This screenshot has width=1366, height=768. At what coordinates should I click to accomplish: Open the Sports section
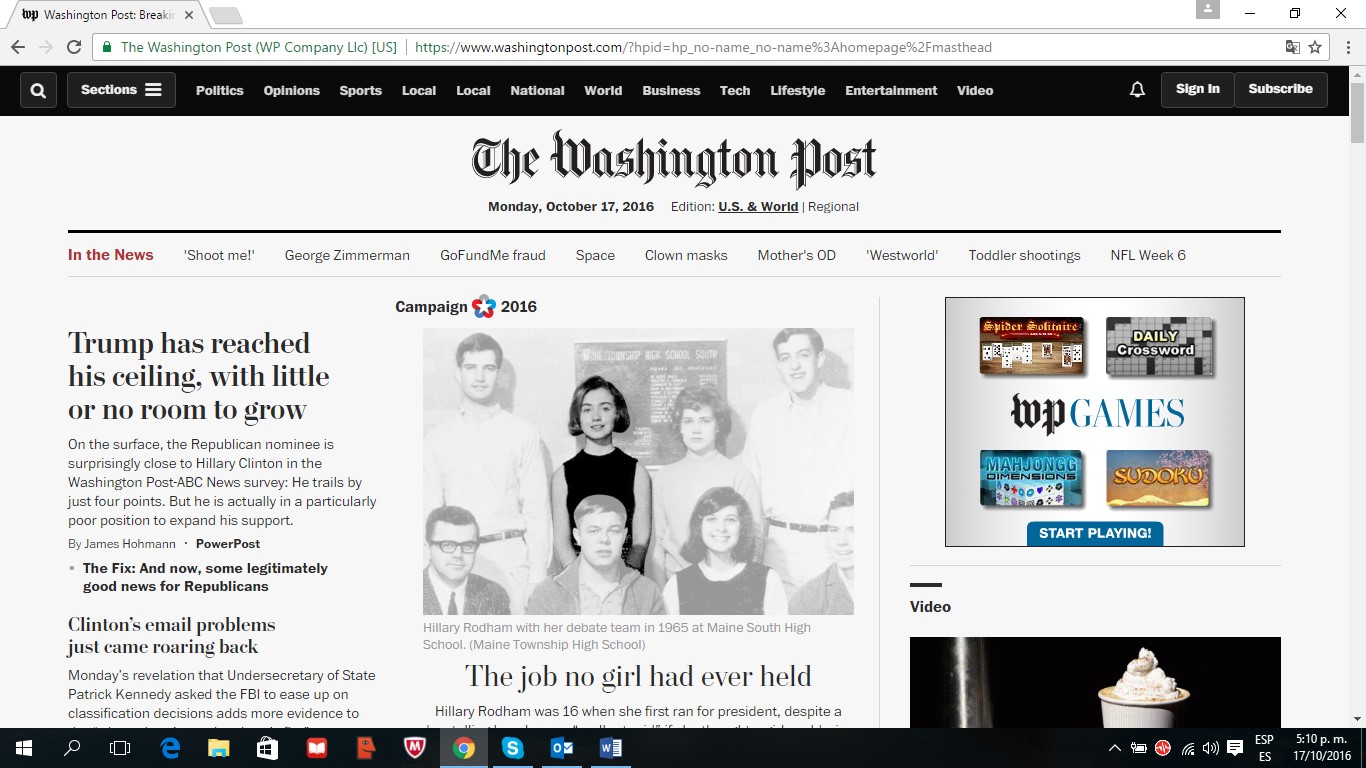tap(360, 90)
